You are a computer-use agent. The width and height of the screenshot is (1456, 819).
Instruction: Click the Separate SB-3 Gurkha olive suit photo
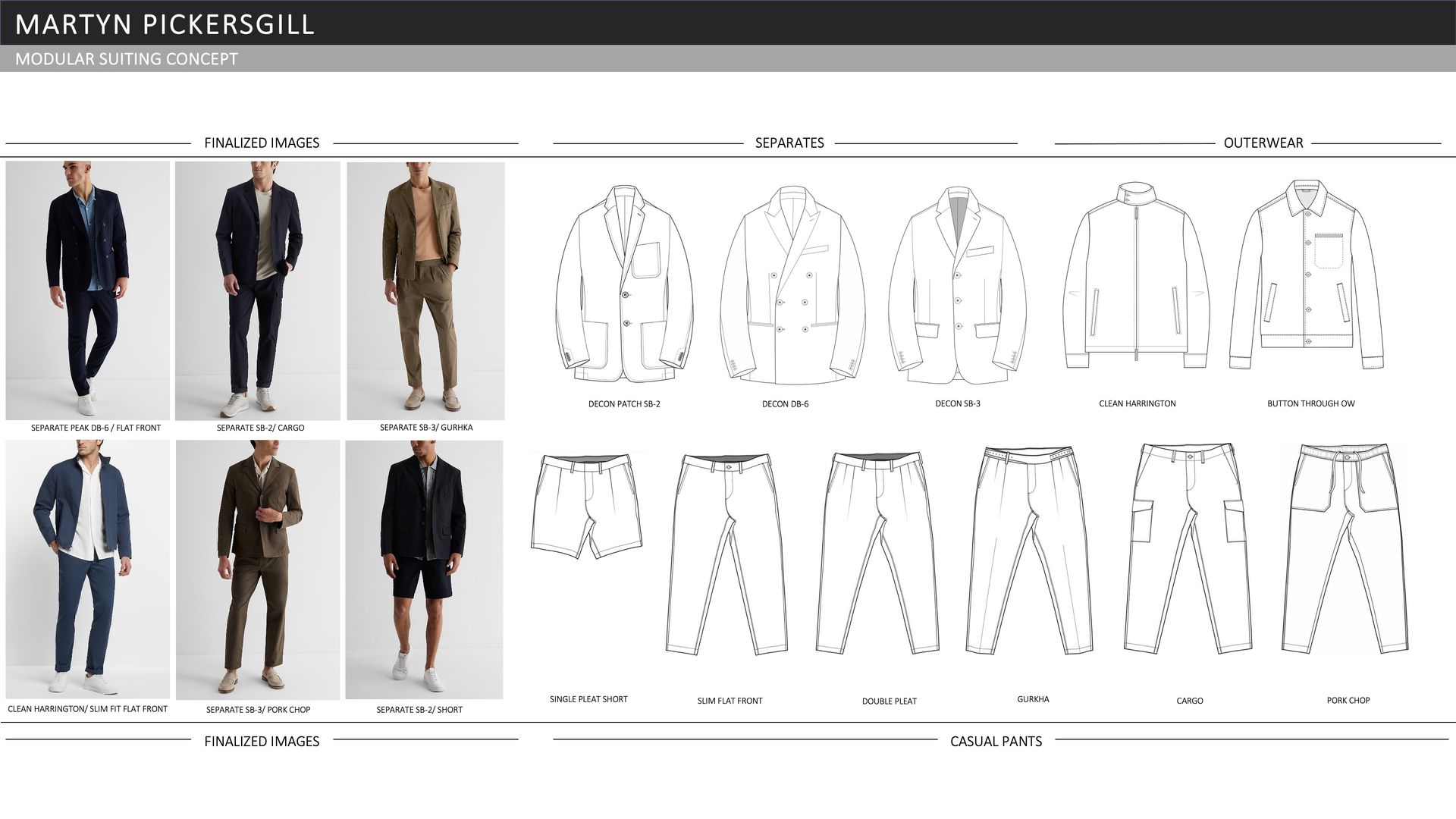pos(425,290)
